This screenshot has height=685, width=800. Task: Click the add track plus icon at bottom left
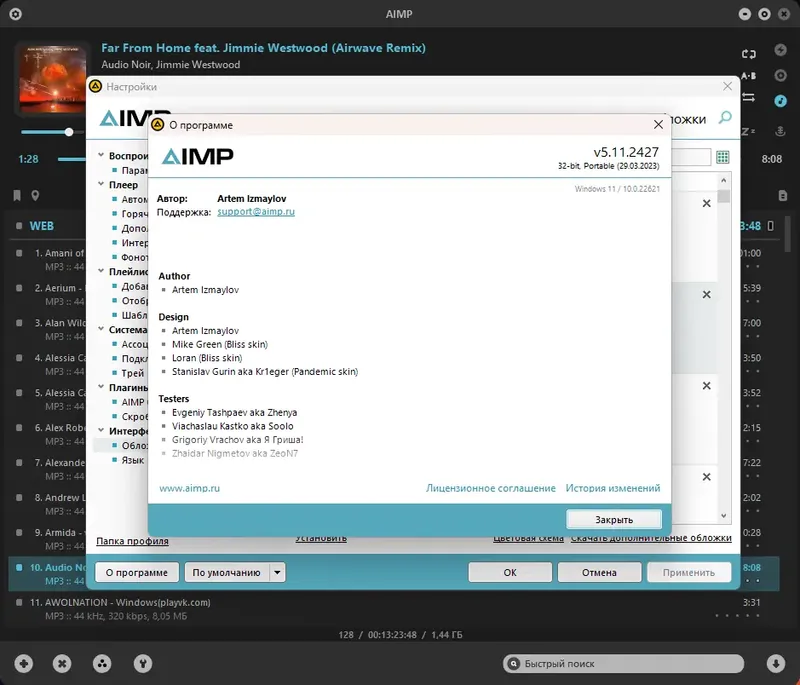[x=23, y=663]
